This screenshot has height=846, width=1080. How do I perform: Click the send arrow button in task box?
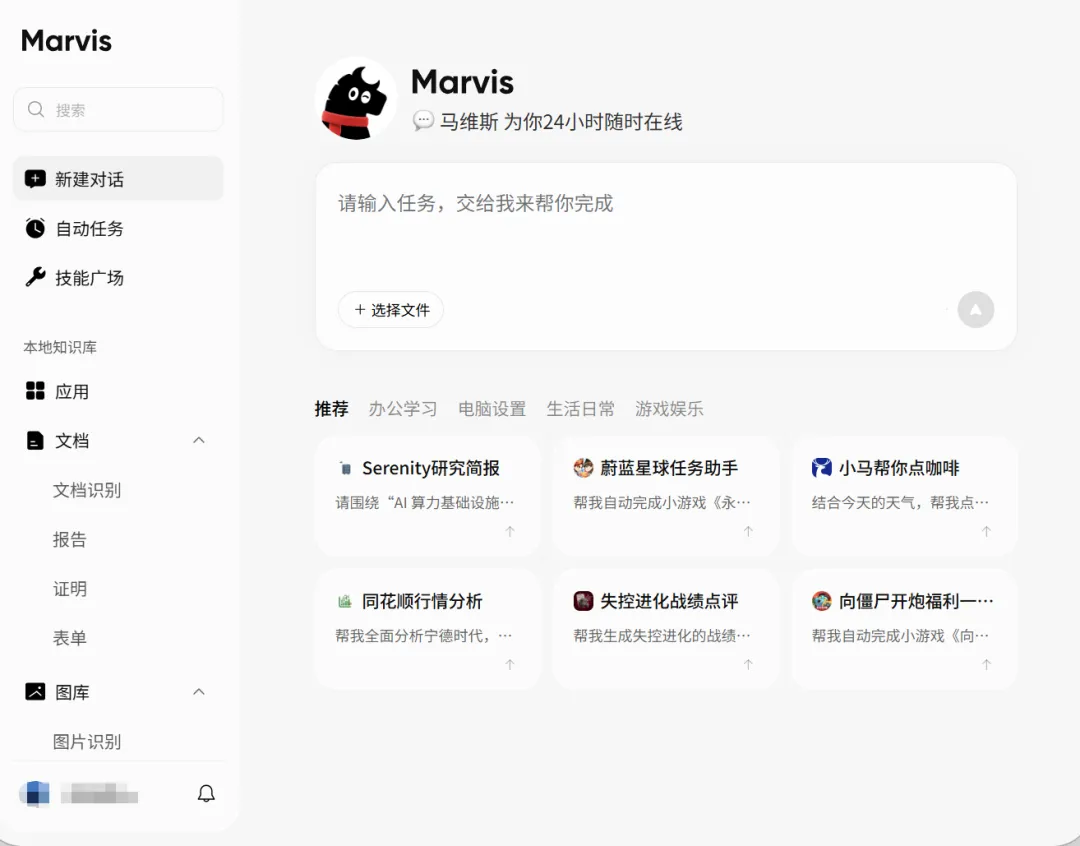[976, 310]
